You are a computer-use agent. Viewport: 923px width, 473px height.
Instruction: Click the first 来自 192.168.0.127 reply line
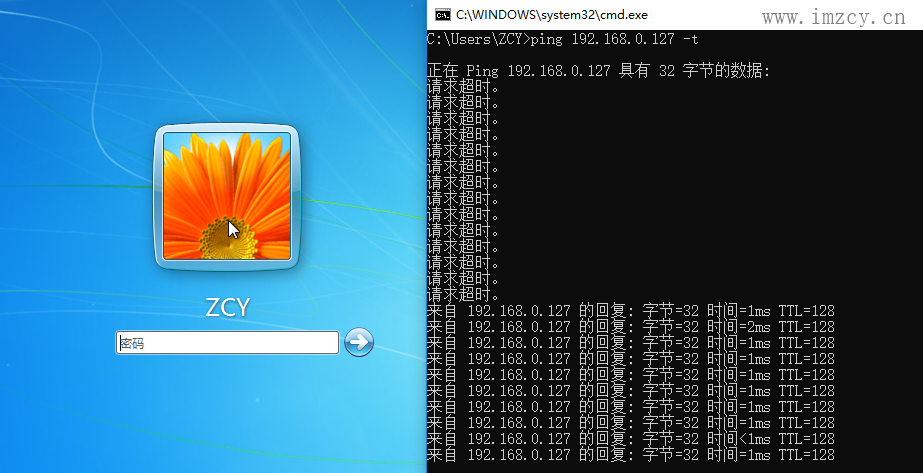point(630,311)
